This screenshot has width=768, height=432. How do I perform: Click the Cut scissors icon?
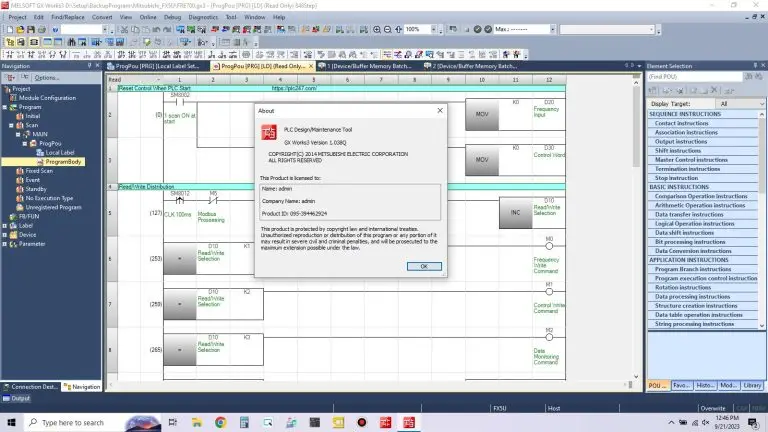pyautogui.click(x=124, y=29)
